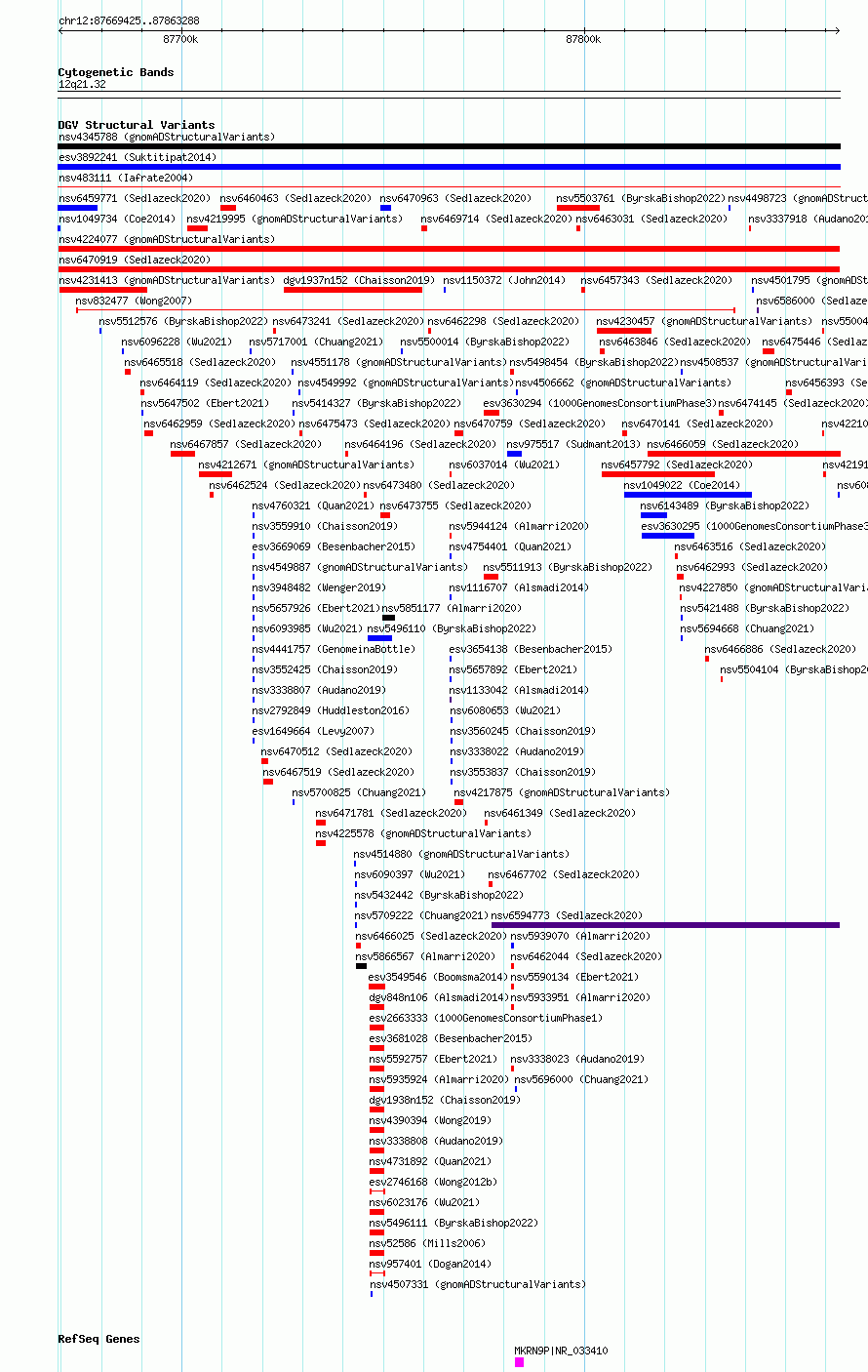The width and height of the screenshot is (868, 1372).
Task: Select esv2663333 (1000GenomesConsortiumPhase1) label
Action: click(x=486, y=1018)
